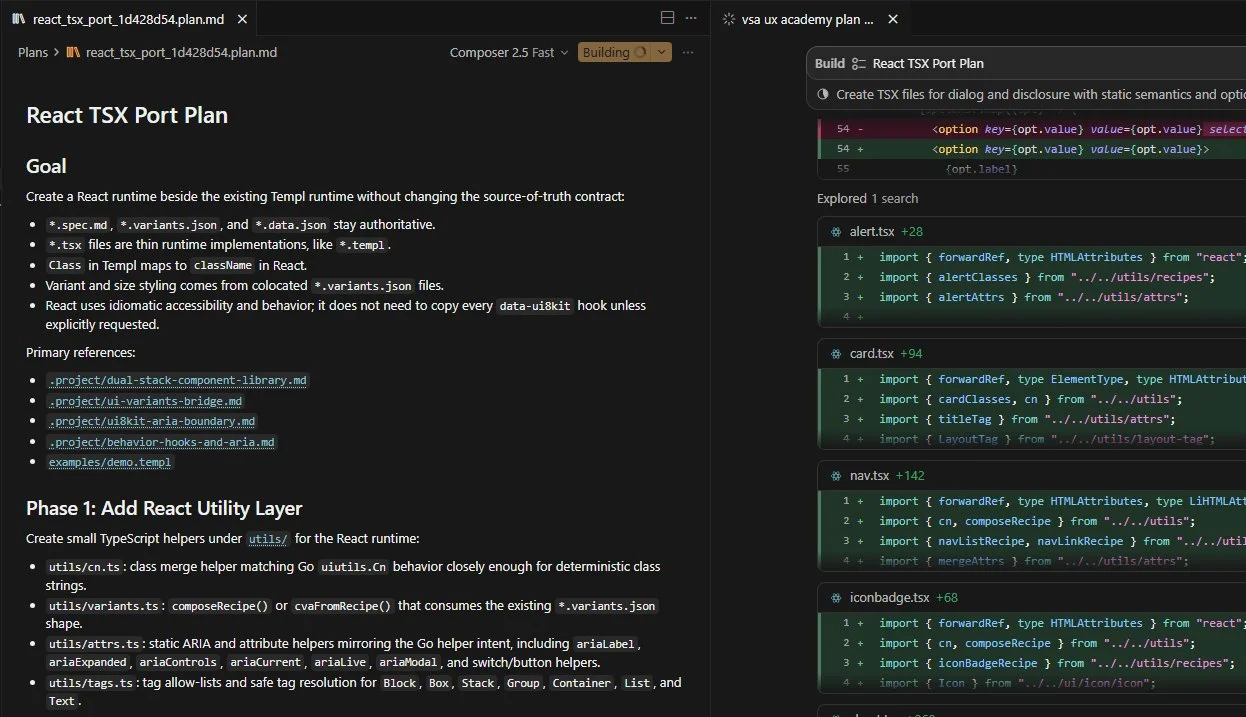Viewport: 1246px width, 717px height.
Task: Click the React icon next to iconbadge.tsx
Action: coord(836,597)
